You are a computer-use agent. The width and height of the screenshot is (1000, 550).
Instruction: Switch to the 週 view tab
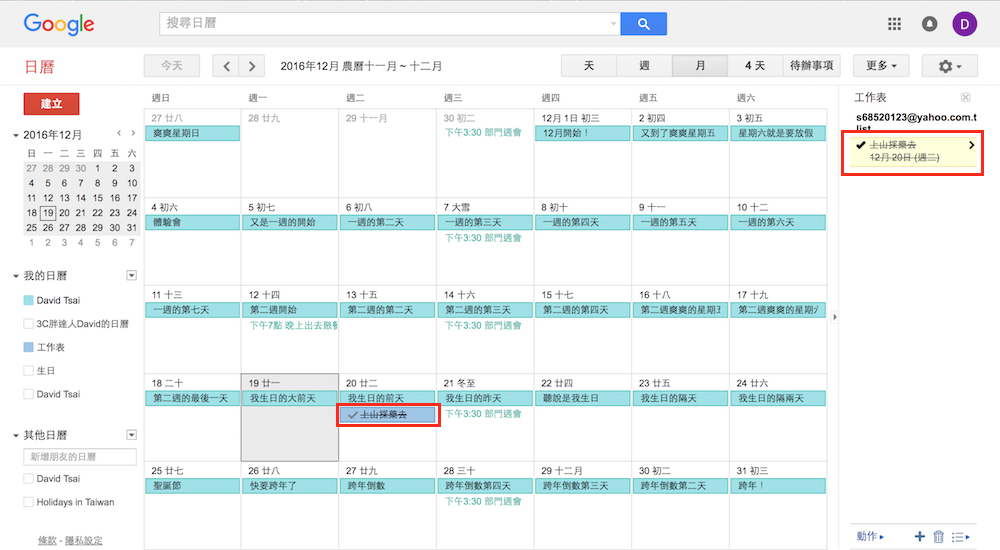point(644,66)
